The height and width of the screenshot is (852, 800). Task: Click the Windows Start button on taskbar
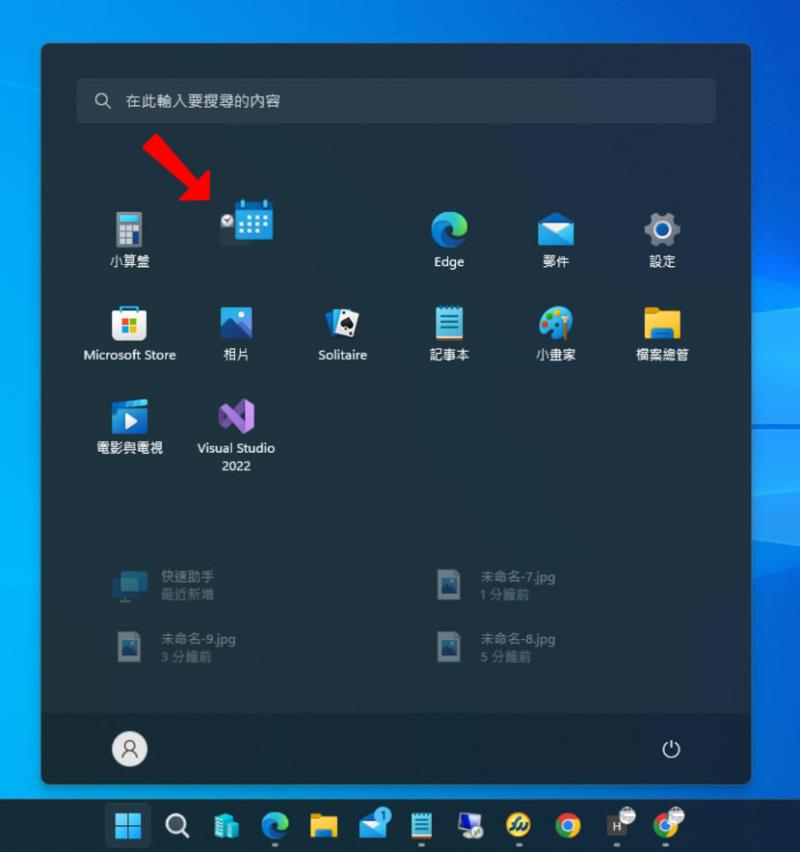(128, 825)
